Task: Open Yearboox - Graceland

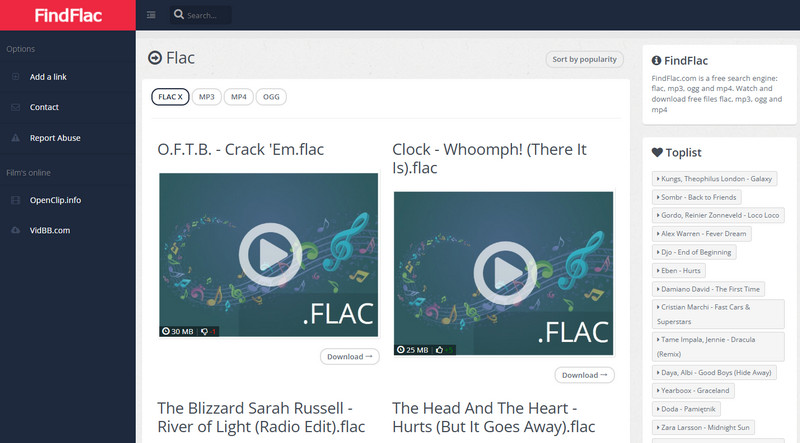Action: click(693, 391)
